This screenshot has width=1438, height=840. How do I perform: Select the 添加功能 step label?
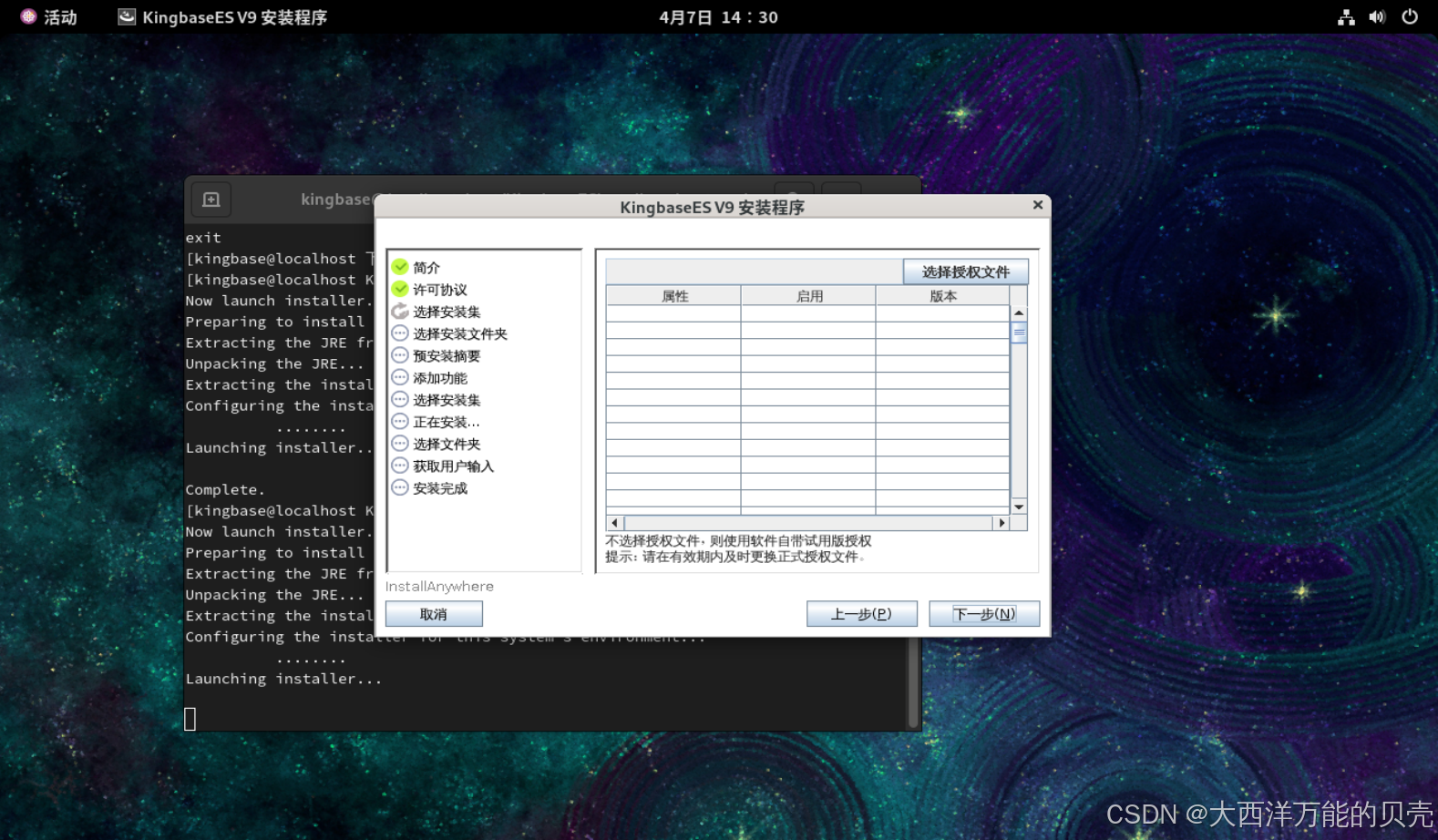[440, 378]
